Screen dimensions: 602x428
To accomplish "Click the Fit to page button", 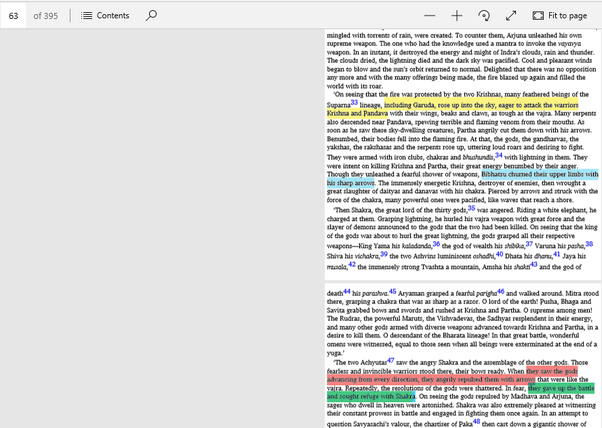I will (x=560, y=16).
